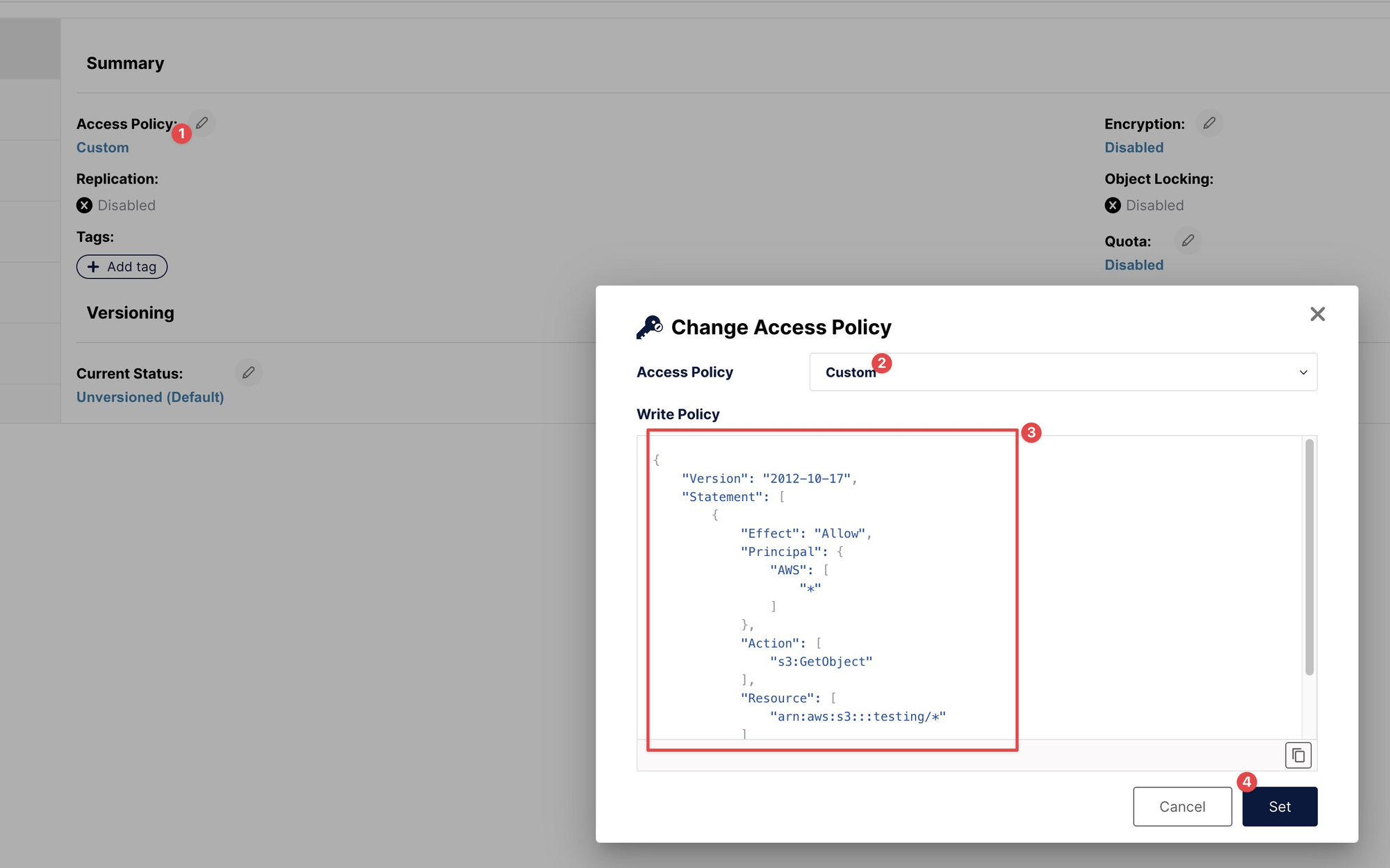Click the Add tag button
The image size is (1390, 868).
[122, 267]
